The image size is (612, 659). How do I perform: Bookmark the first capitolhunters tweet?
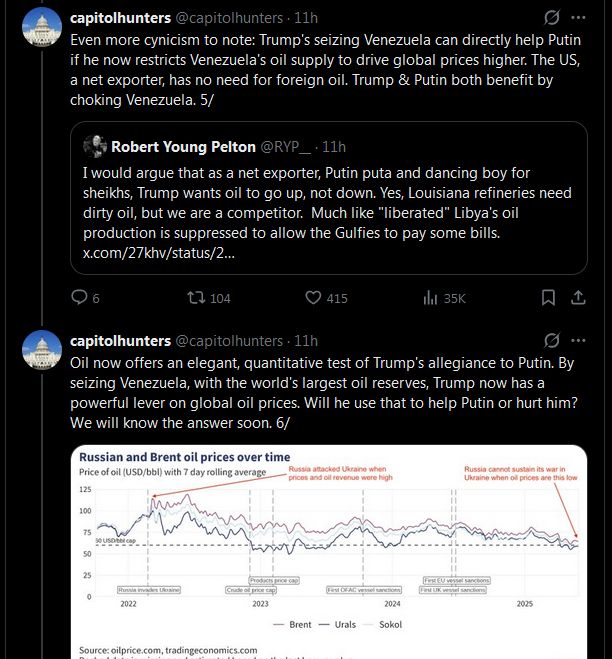click(x=548, y=297)
